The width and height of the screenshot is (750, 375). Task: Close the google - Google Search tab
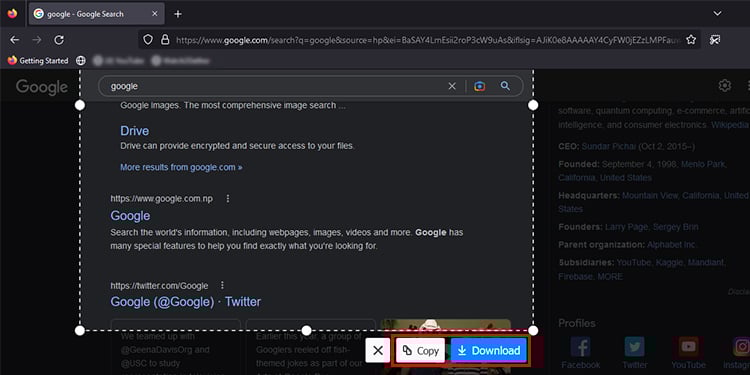[154, 14]
